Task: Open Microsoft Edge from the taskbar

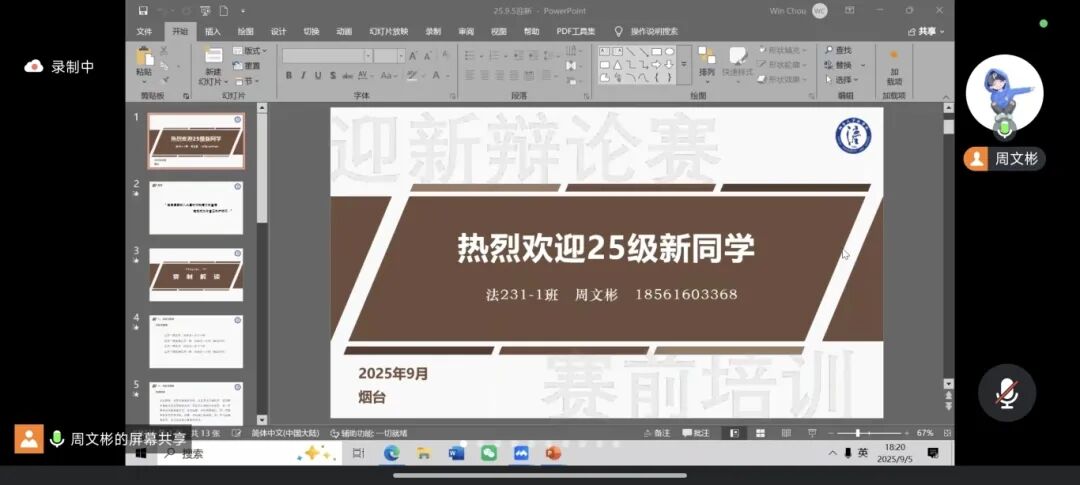Action: (391, 453)
